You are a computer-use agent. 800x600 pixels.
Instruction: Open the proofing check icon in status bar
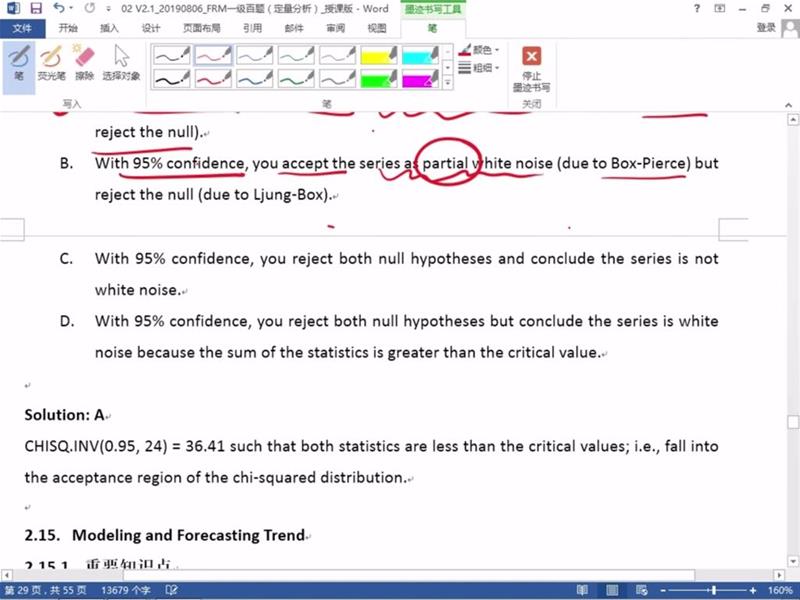click(x=172, y=591)
